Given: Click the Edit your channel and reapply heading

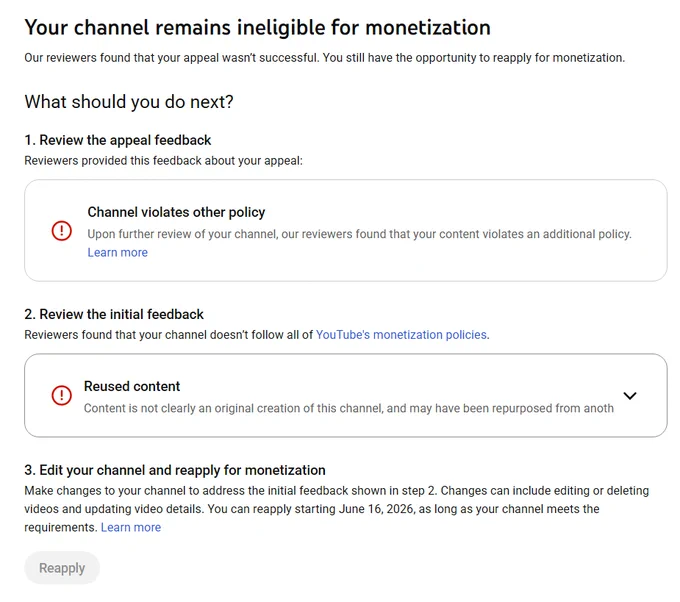Looking at the screenshot, I should pos(175,470).
